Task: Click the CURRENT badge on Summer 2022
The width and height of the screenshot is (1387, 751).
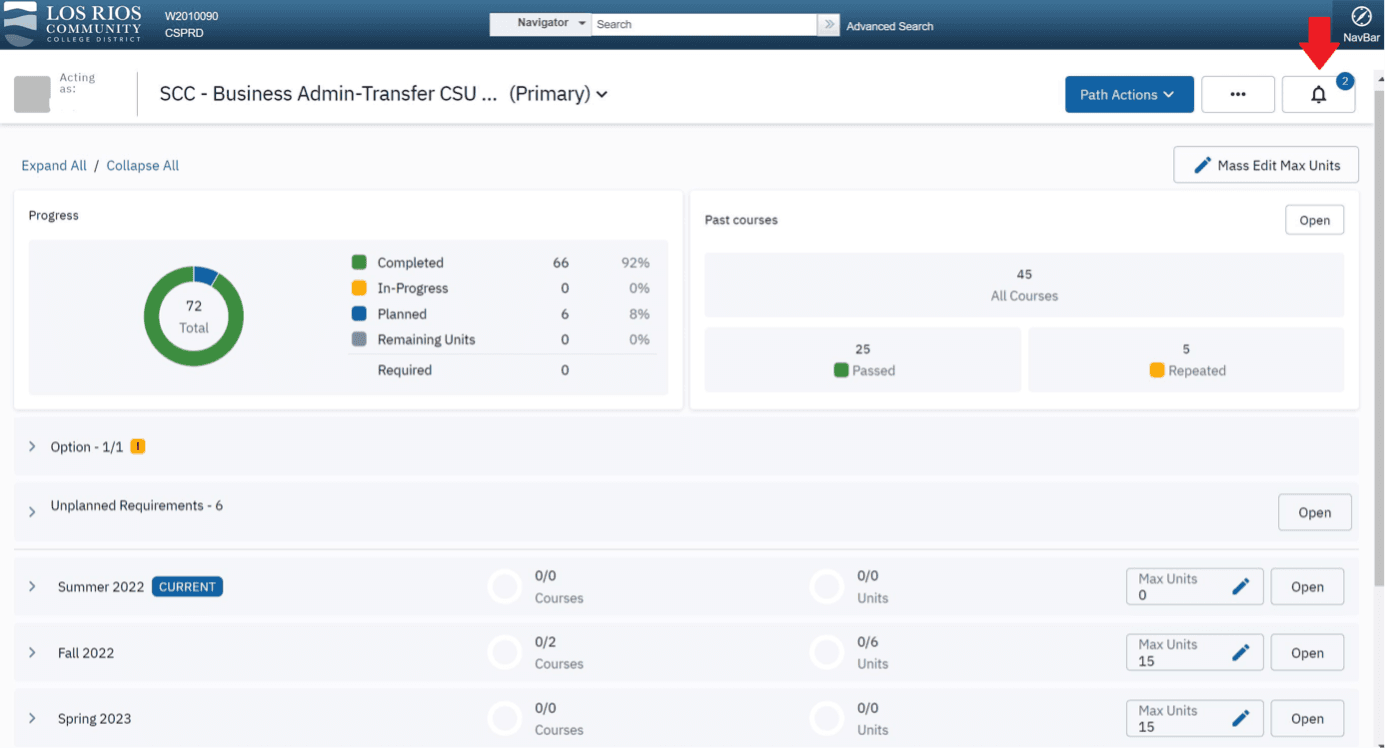Action: 187,587
